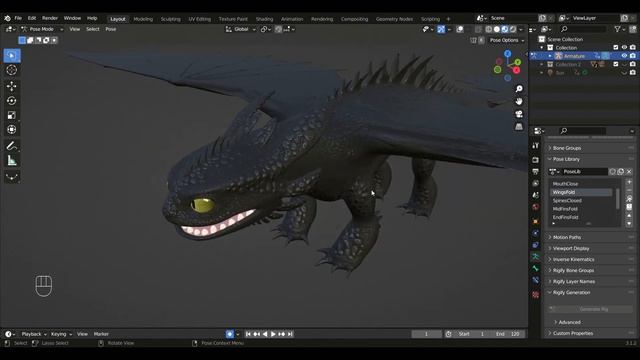Select the Rotate tool

[12, 100]
